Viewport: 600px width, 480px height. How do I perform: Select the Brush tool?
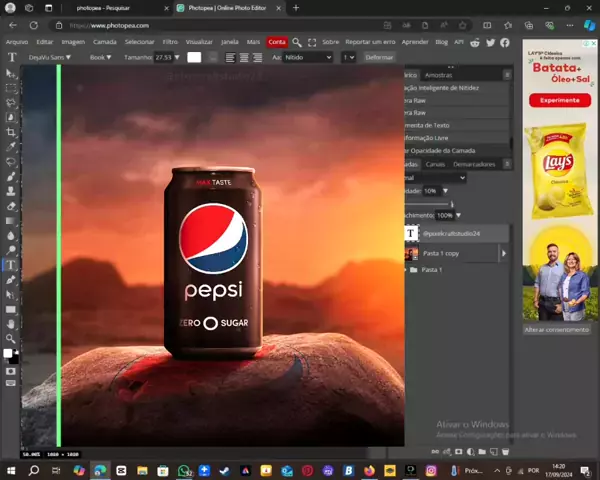(11, 176)
